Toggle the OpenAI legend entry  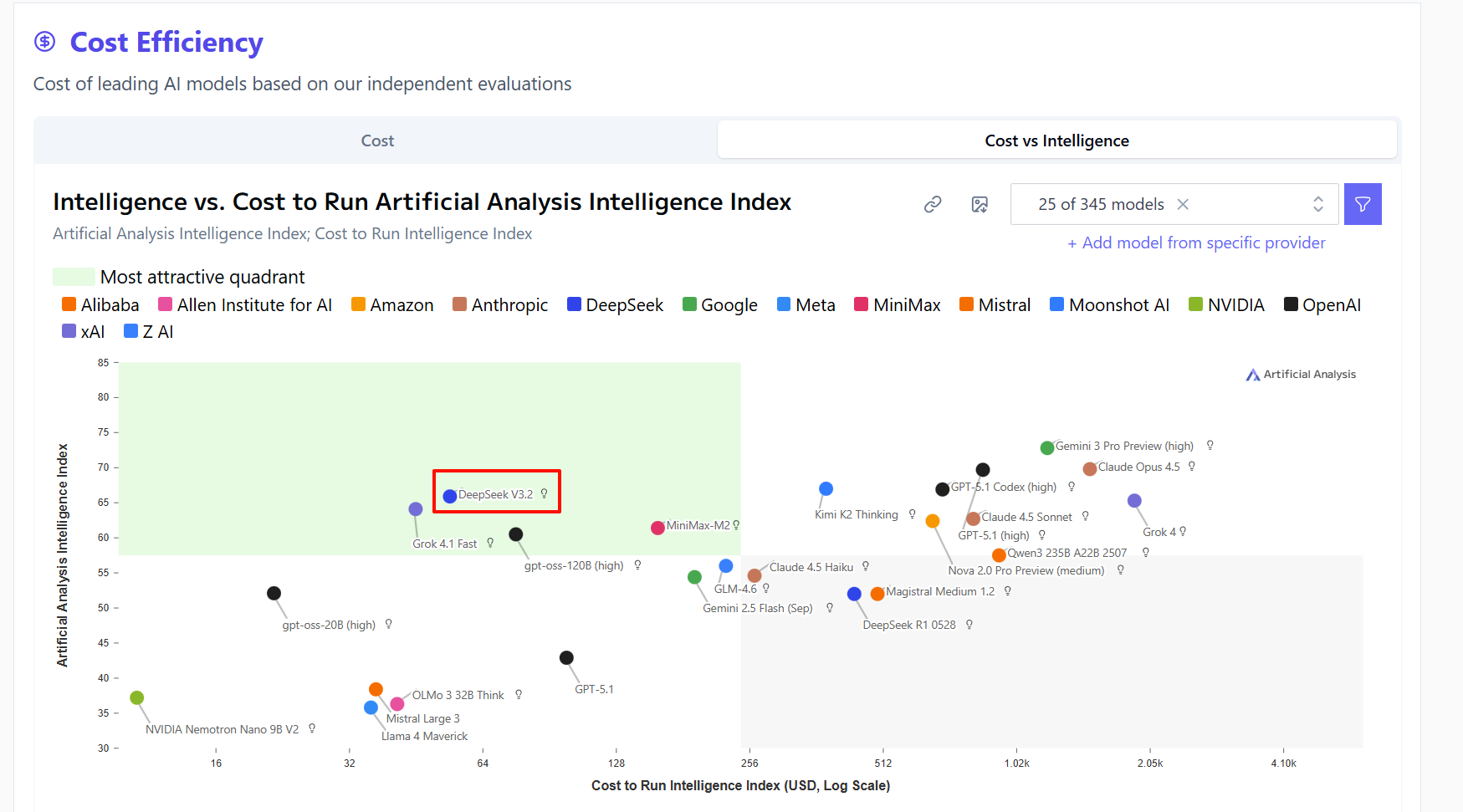click(x=1322, y=305)
